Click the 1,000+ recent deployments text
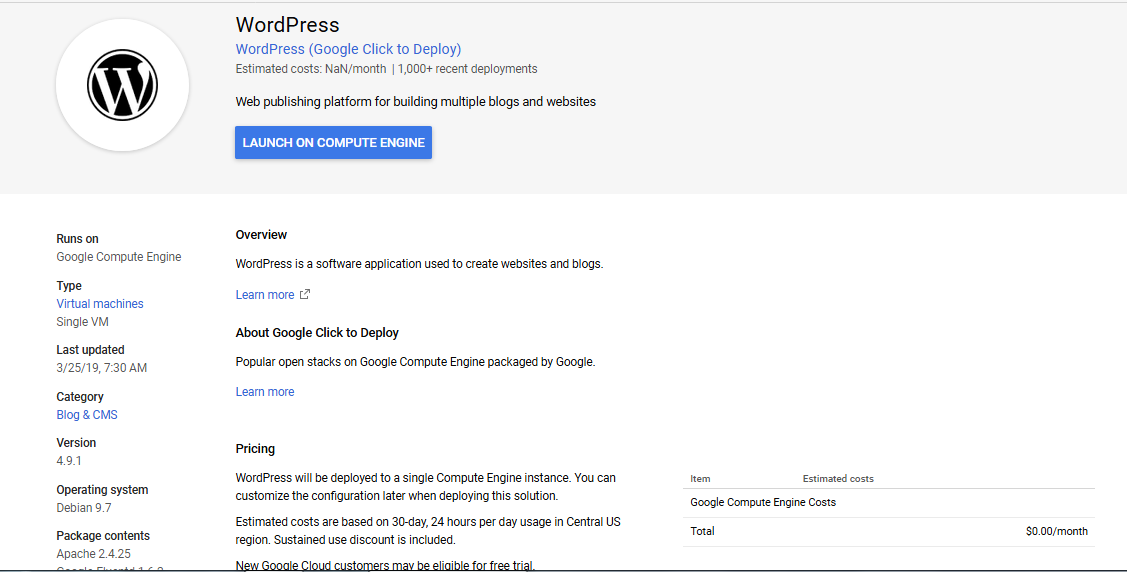This screenshot has width=1127, height=572. (x=468, y=69)
